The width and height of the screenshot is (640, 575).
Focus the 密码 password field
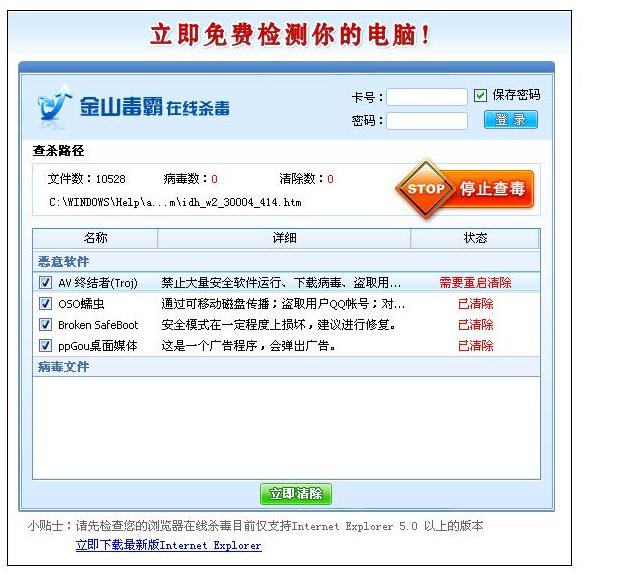(x=427, y=121)
